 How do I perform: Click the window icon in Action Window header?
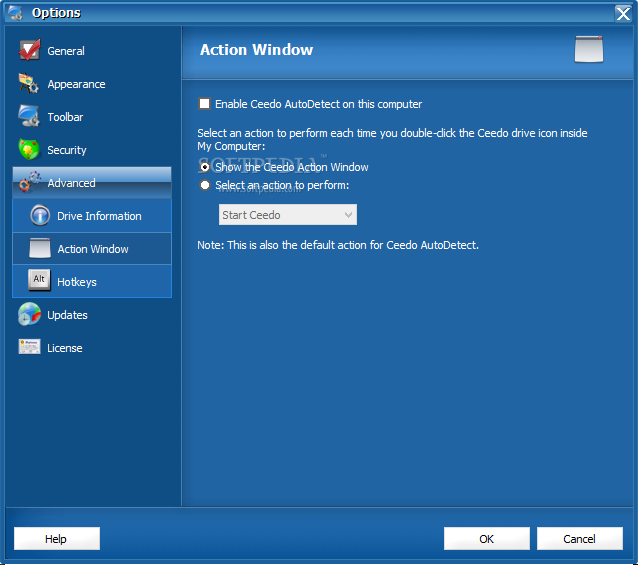coord(589,50)
